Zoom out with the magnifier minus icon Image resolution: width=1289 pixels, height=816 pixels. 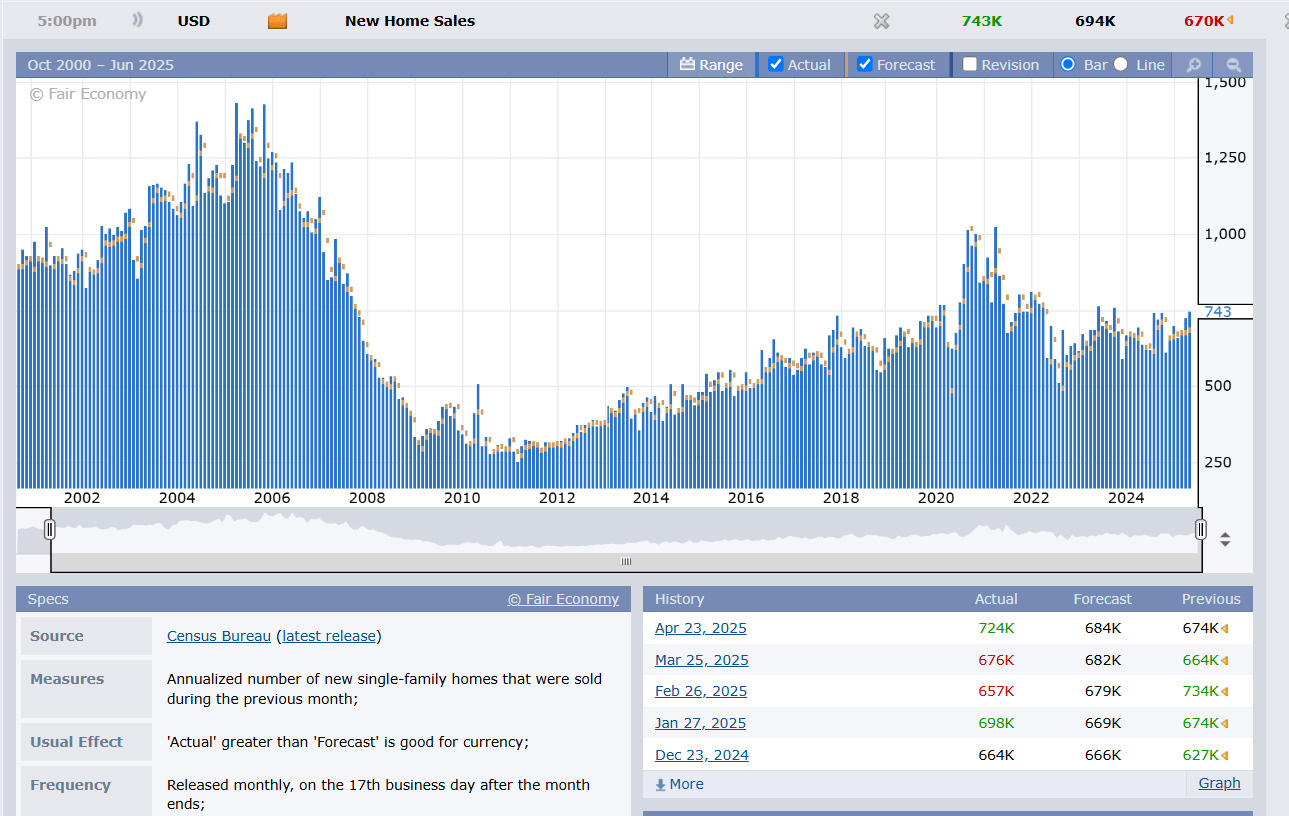pos(1233,65)
